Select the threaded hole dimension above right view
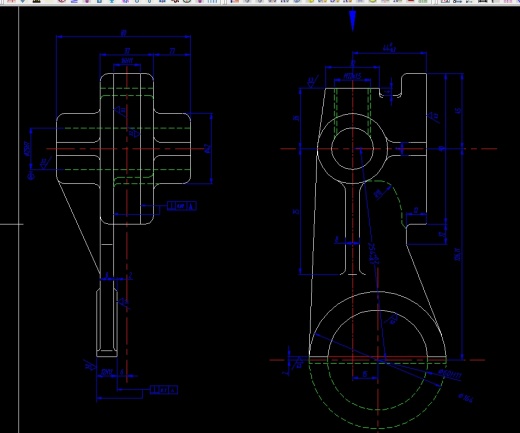 (x=352, y=76)
